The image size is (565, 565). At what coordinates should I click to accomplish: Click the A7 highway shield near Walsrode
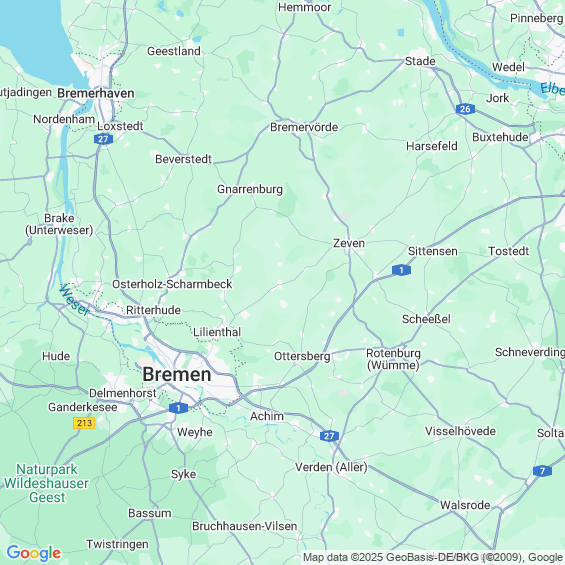542,471
